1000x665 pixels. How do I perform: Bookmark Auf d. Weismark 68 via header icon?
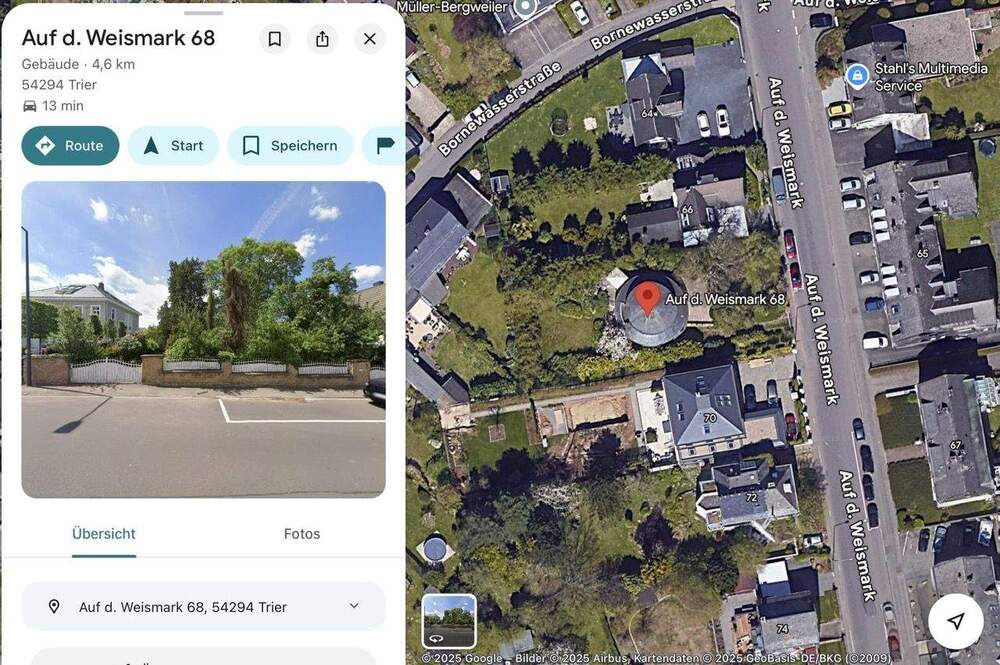pos(275,39)
